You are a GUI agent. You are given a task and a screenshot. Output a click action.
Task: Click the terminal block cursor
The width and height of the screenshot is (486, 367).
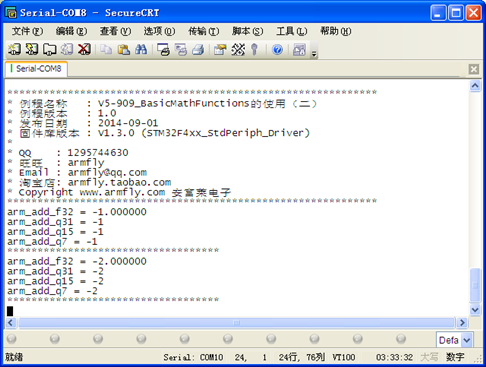coord(10,311)
